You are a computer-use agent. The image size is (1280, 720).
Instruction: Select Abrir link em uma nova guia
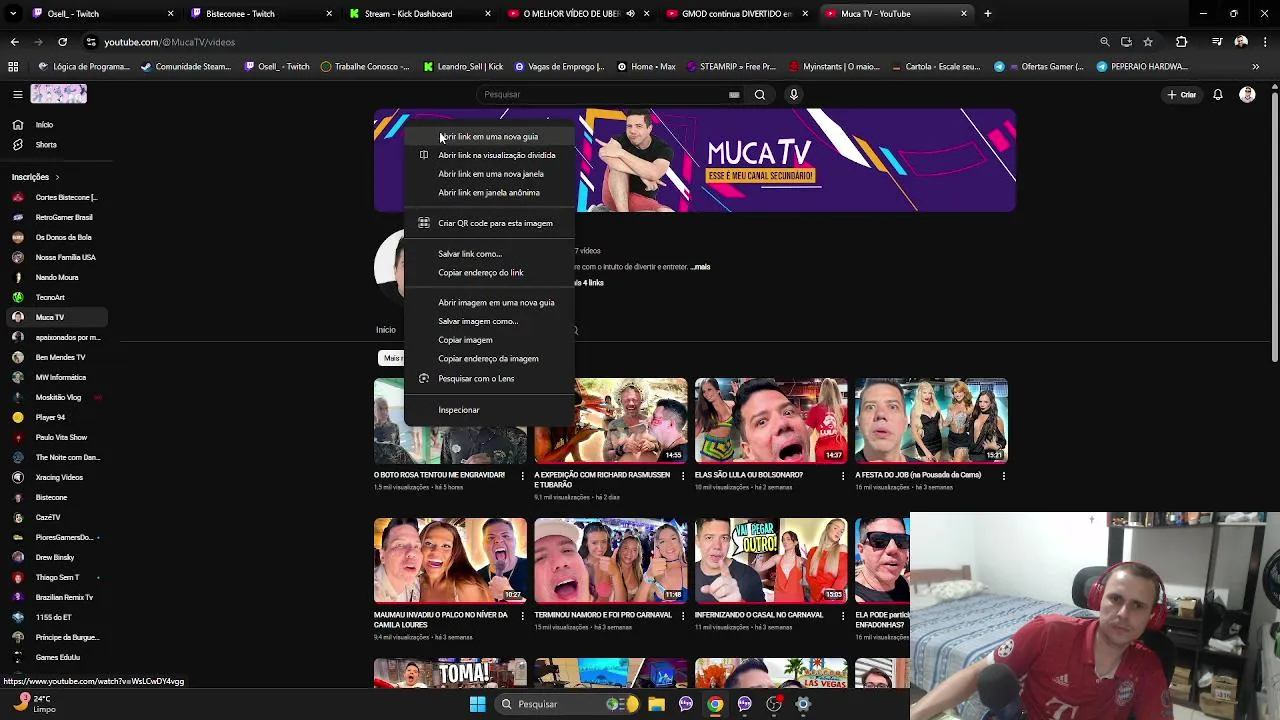click(489, 137)
